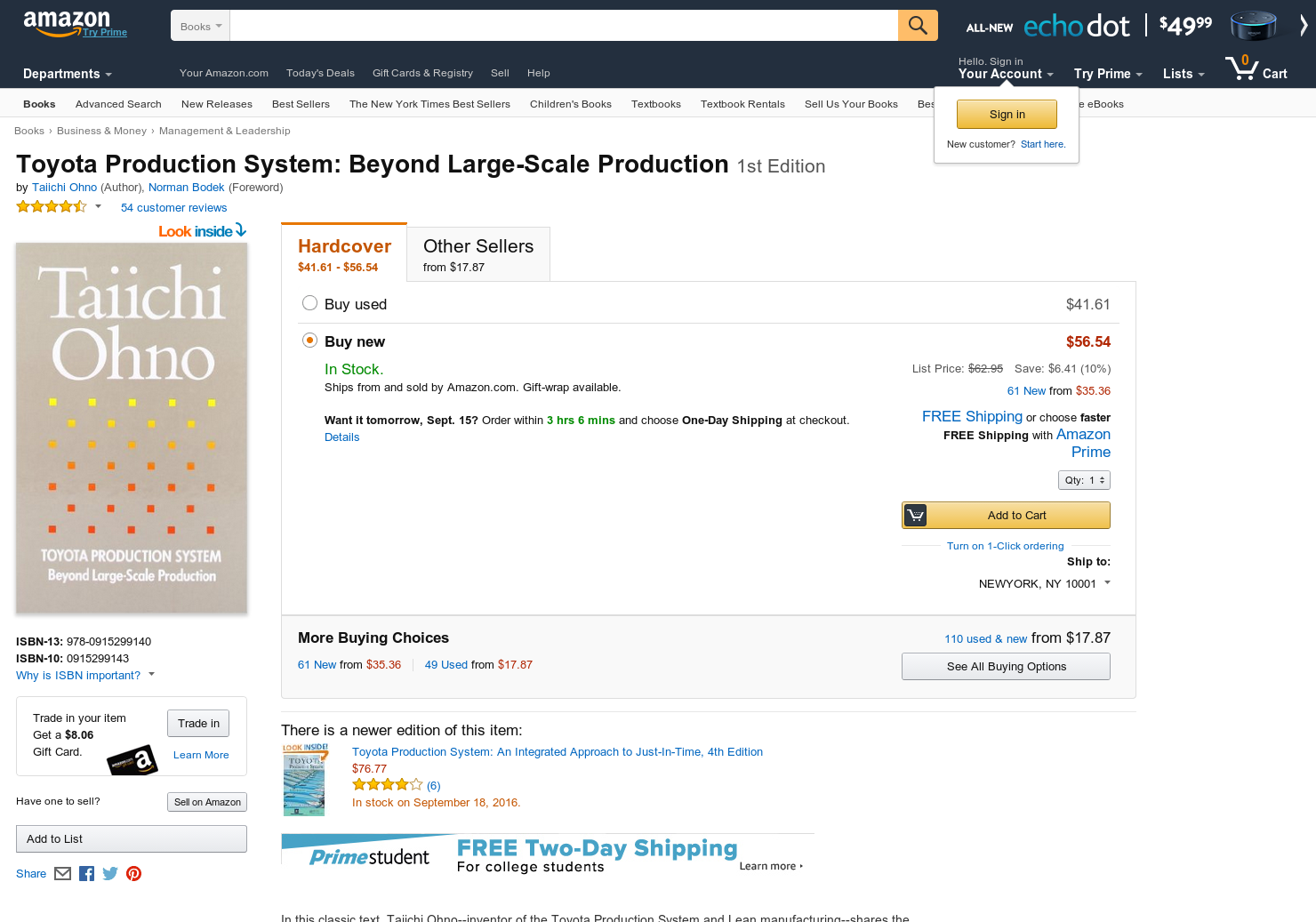Viewport: 1316px width, 922px height.
Task: Click the Amazon logo
Action: point(67,21)
